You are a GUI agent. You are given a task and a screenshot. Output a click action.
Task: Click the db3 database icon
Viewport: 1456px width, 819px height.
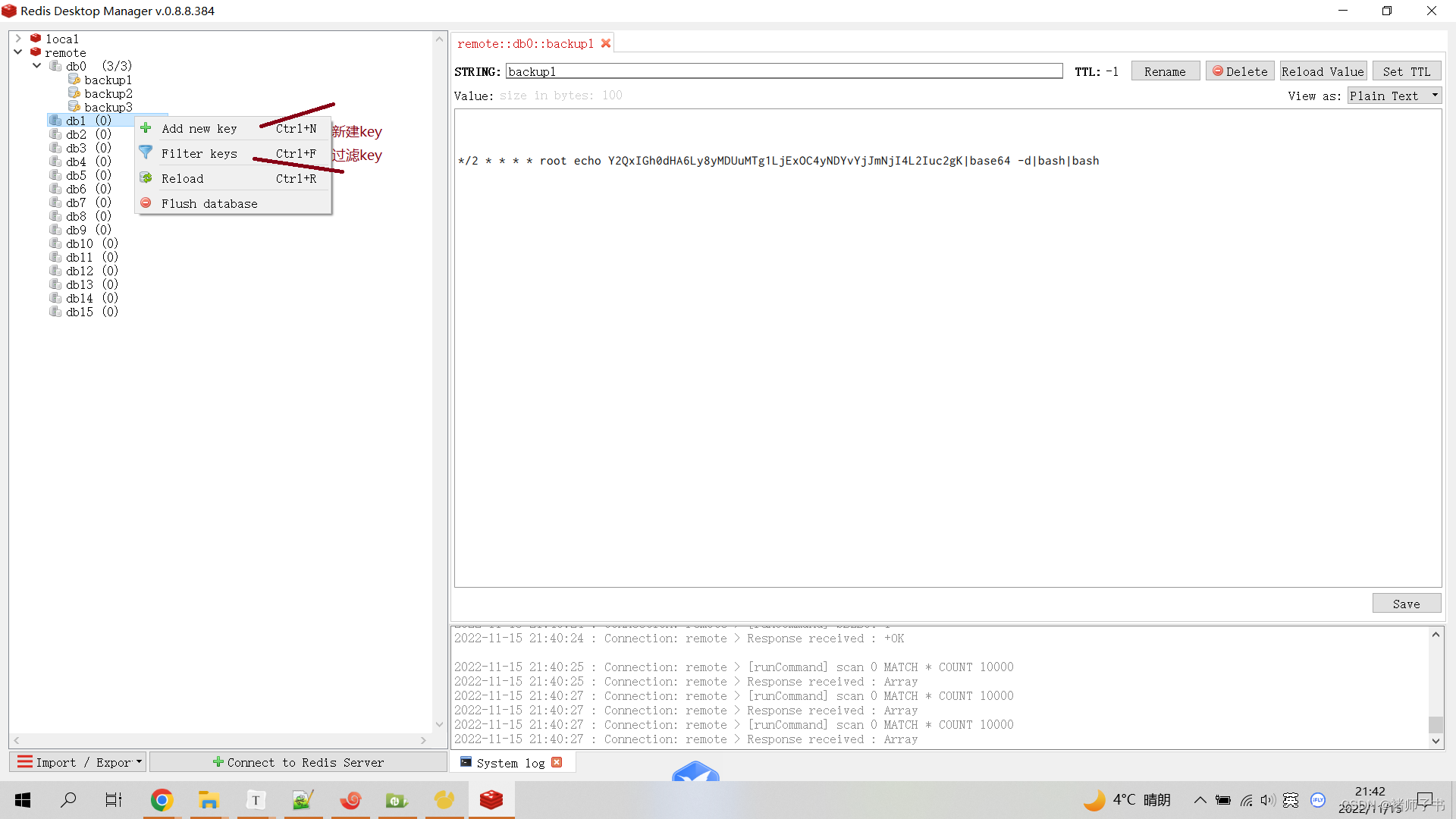pos(55,148)
